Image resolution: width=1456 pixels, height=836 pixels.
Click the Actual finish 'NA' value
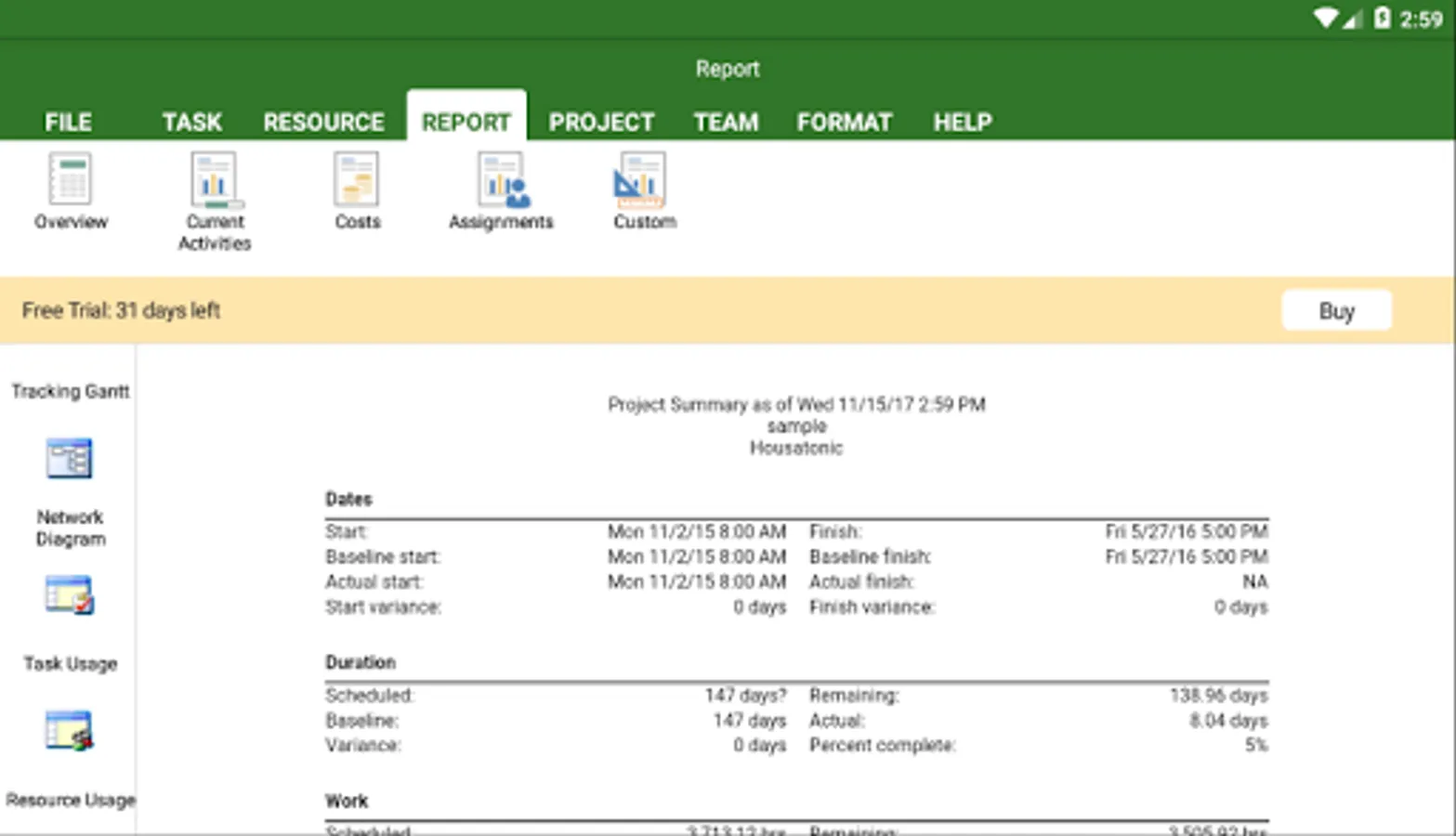coord(1255,581)
